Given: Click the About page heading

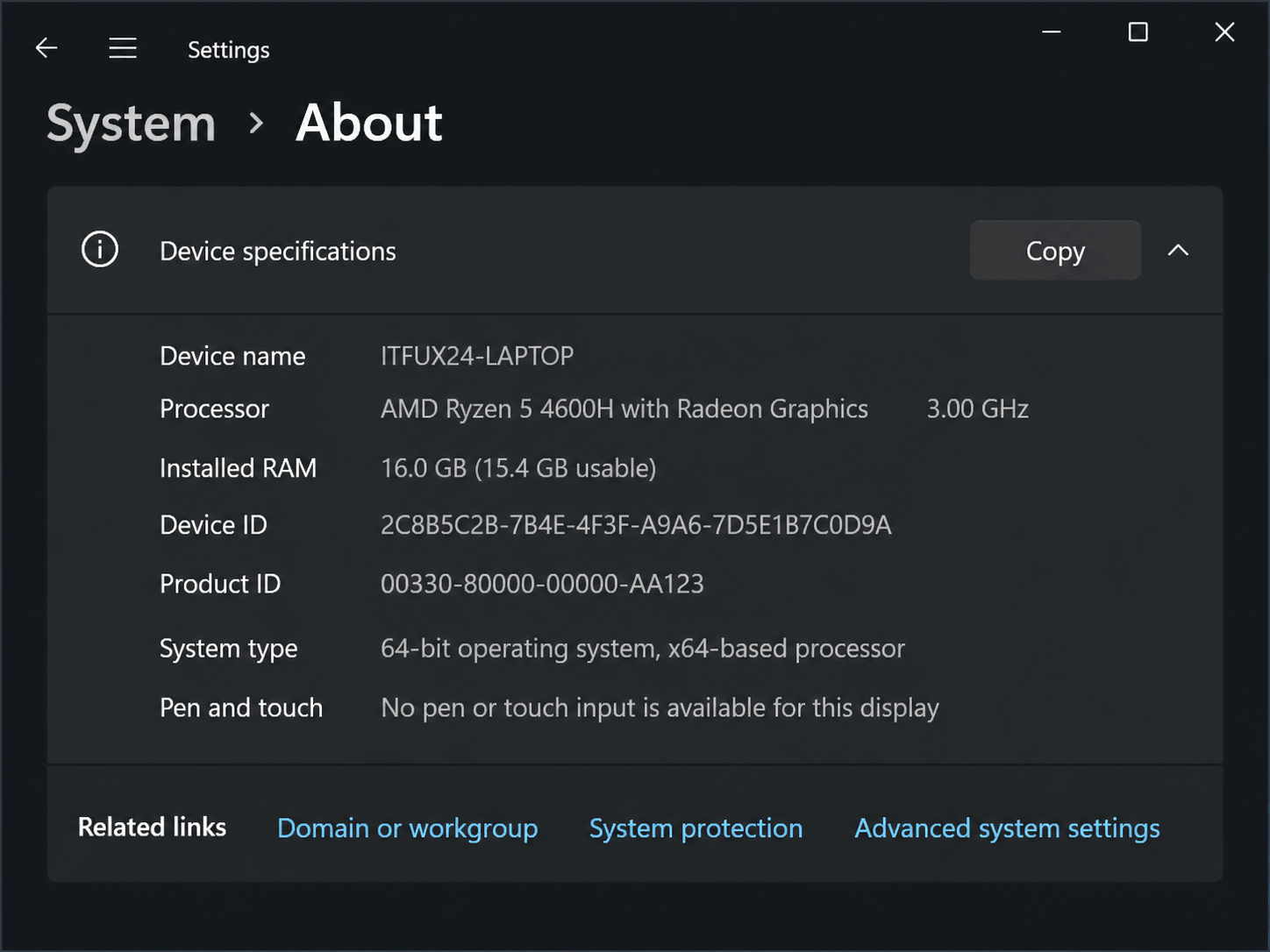Looking at the screenshot, I should click(x=369, y=123).
